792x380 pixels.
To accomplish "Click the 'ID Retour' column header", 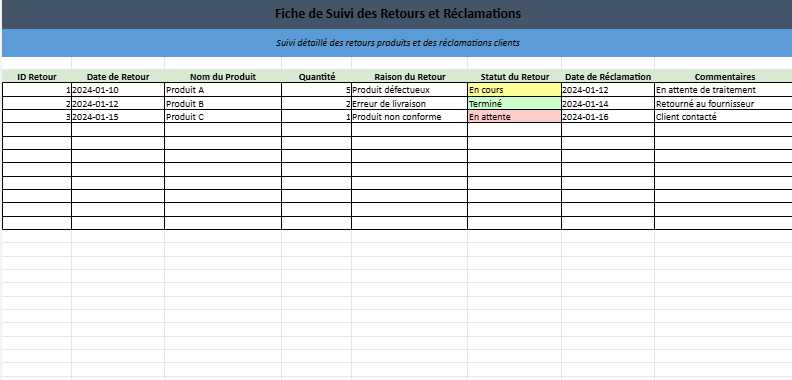I will [37, 77].
